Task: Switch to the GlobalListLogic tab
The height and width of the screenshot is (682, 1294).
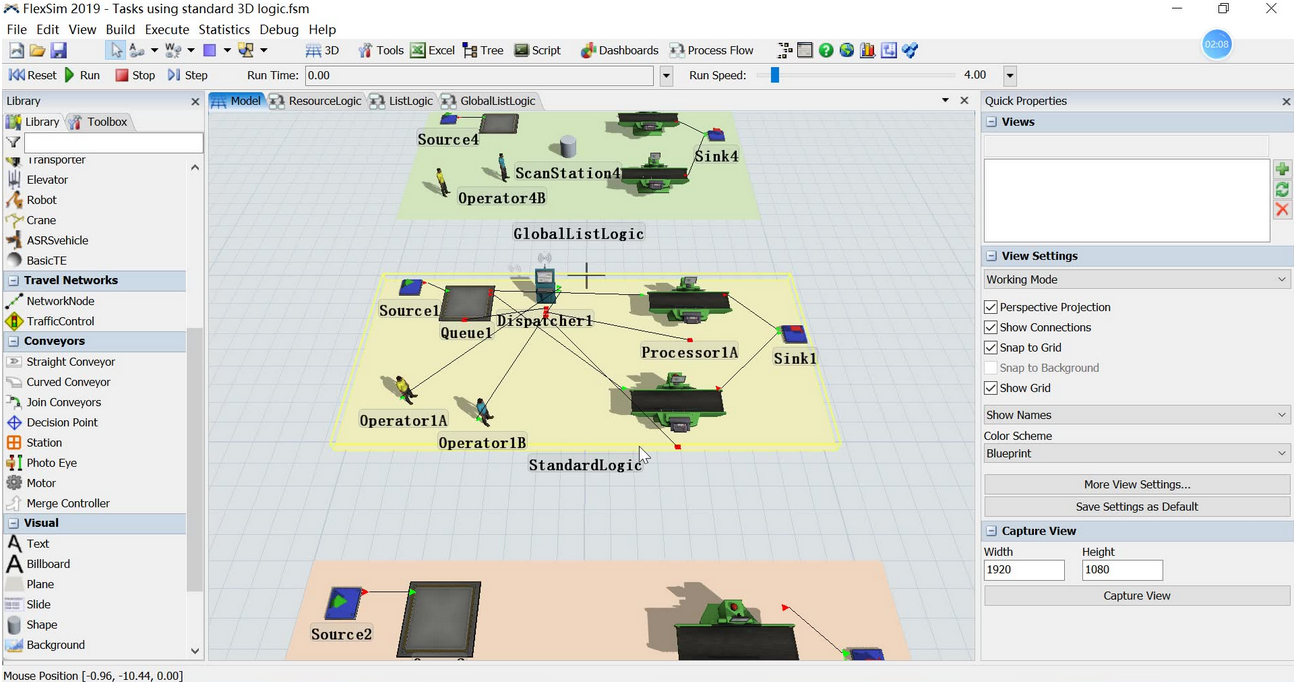Action: click(x=489, y=101)
